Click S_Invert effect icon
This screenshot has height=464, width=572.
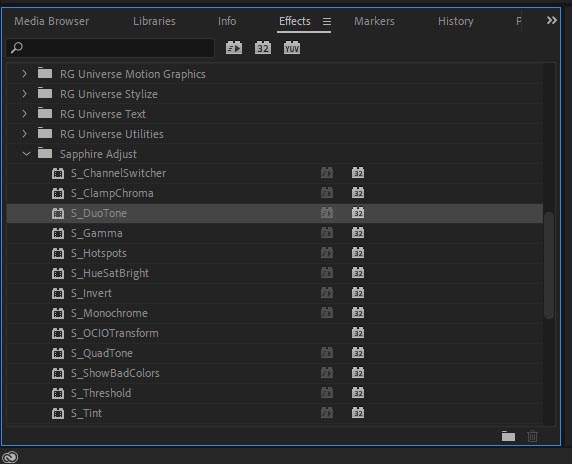point(58,293)
